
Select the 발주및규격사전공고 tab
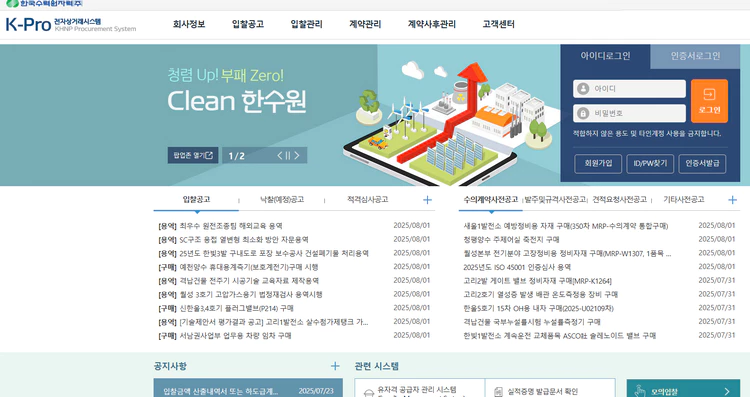coord(555,199)
